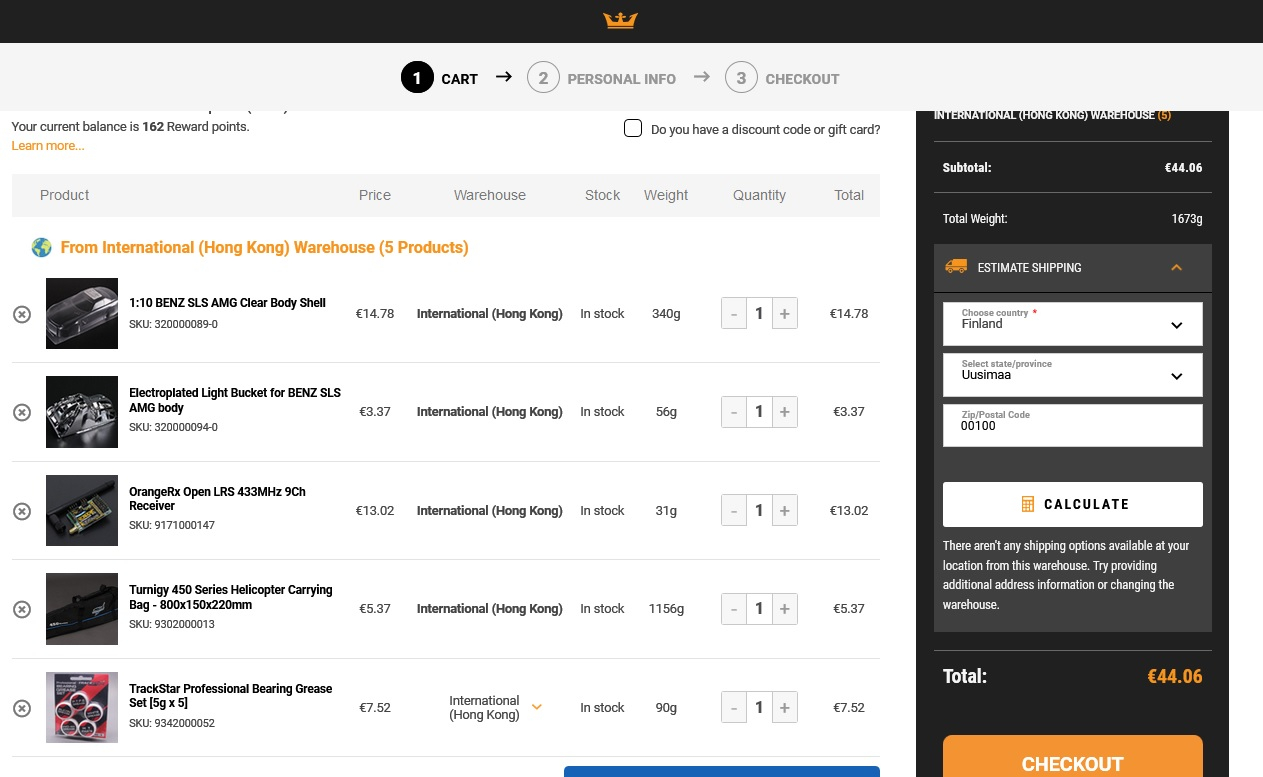
Task: Click the blue button below the cart table
Action: coord(722,772)
